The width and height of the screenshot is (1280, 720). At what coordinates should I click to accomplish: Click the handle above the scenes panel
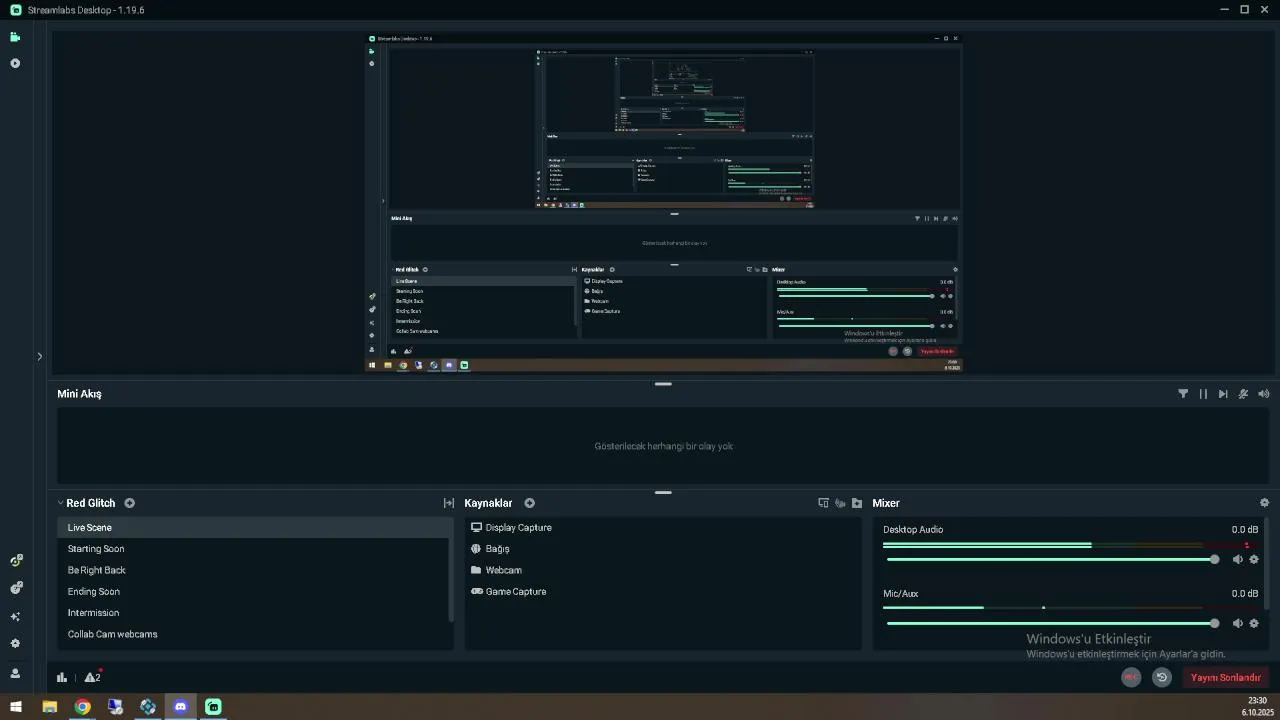tap(663, 492)
